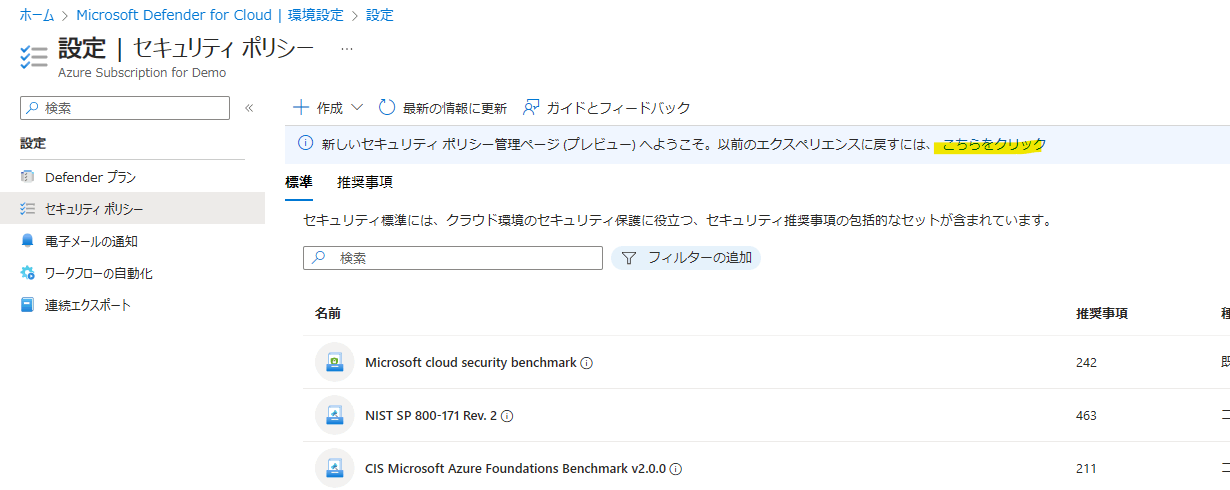
Task: Open Microsoft cloud security benchmark
Action: (471, 362)
